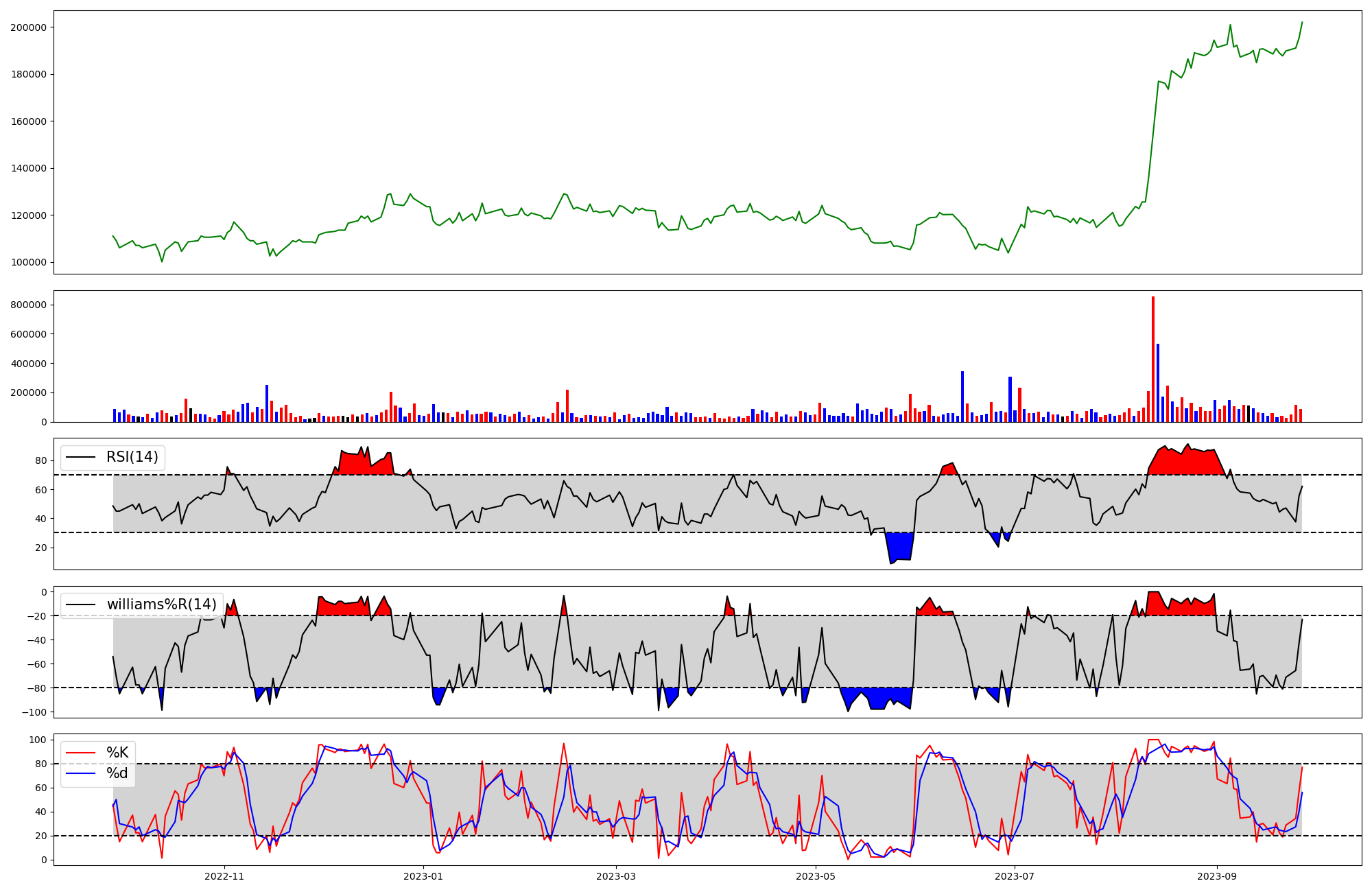Click the 100000 price axis tick label
Screen dimensions: 1372x892
click(28, 262)
